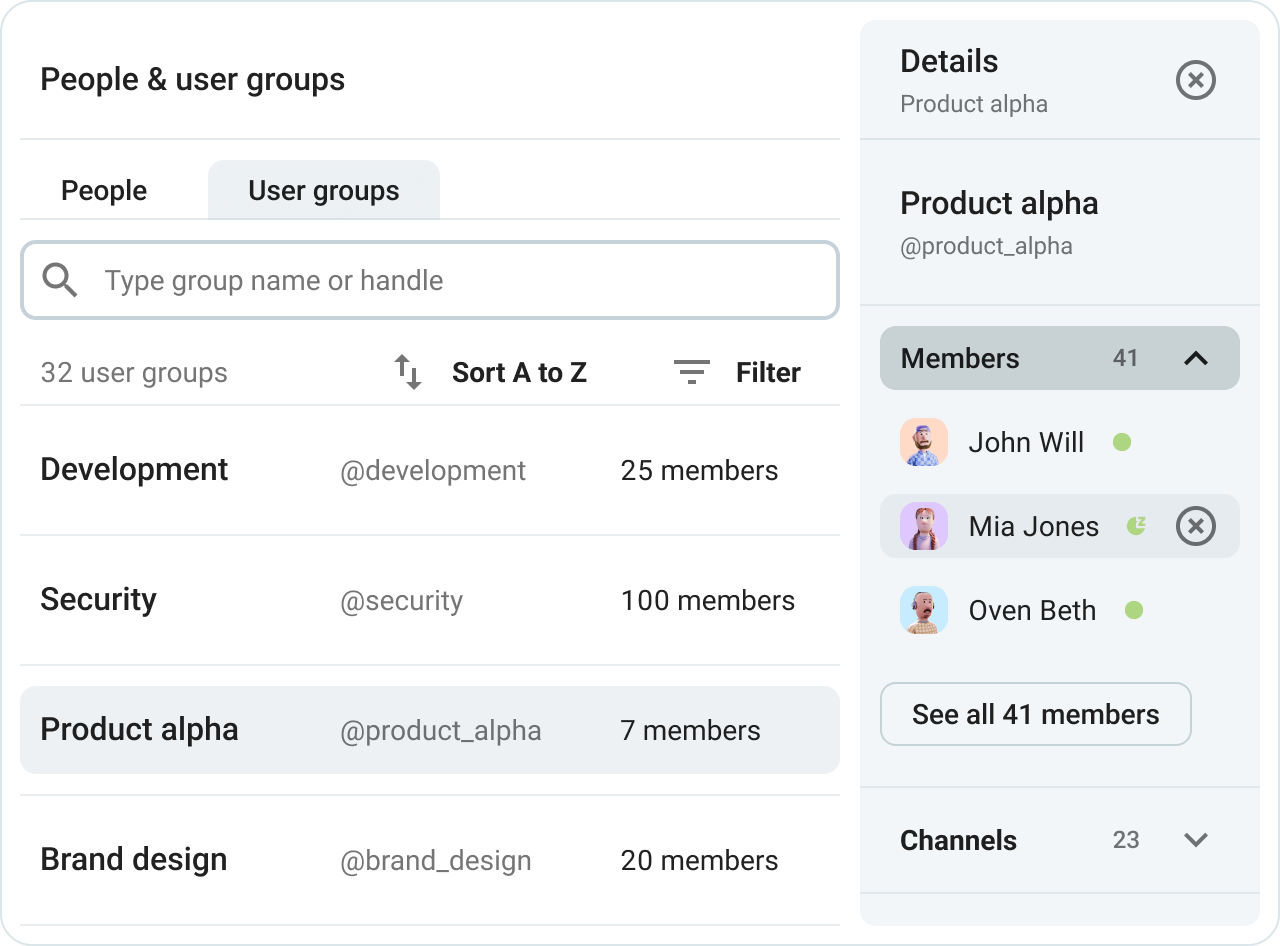Click John Will's avatar
The width and height of the screenshot is (1280, 946).
tap(923, 441)
